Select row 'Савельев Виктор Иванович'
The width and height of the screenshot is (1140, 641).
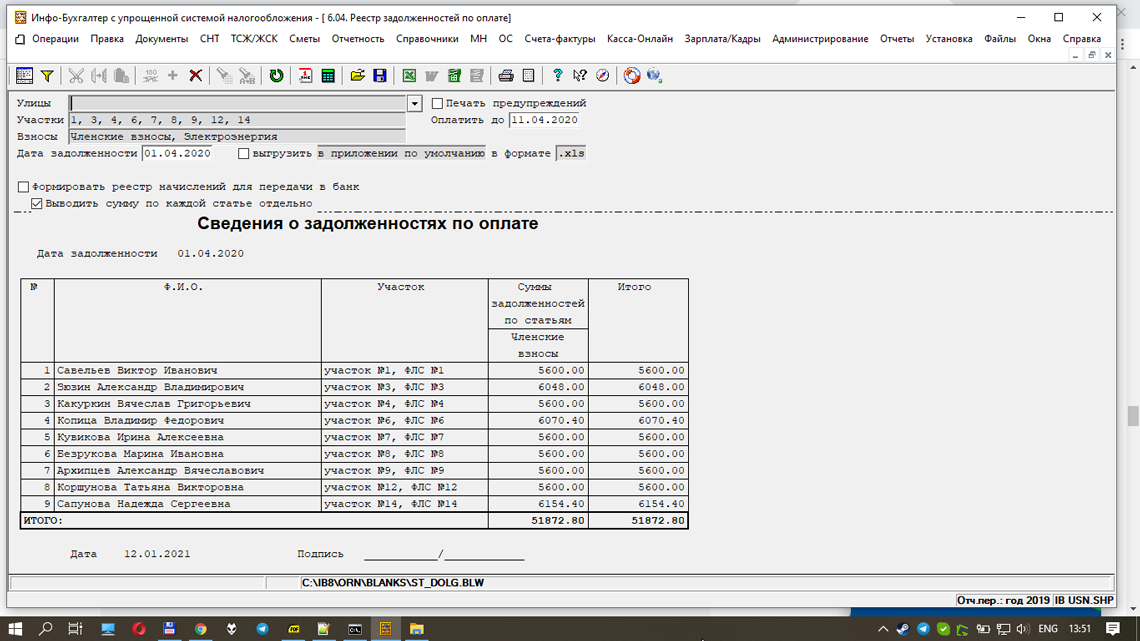point(354,371)
